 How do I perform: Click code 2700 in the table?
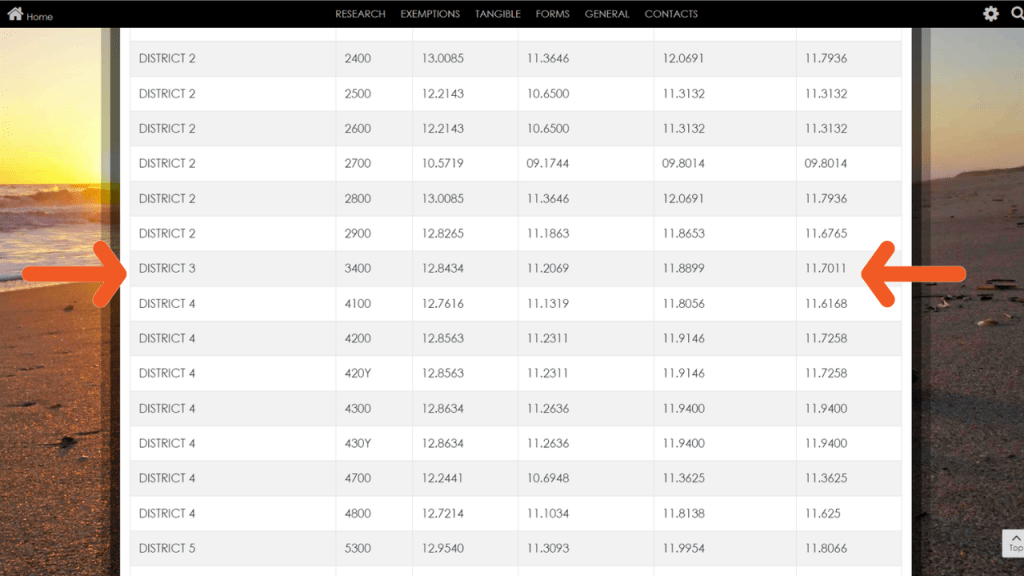pos(357,163)
